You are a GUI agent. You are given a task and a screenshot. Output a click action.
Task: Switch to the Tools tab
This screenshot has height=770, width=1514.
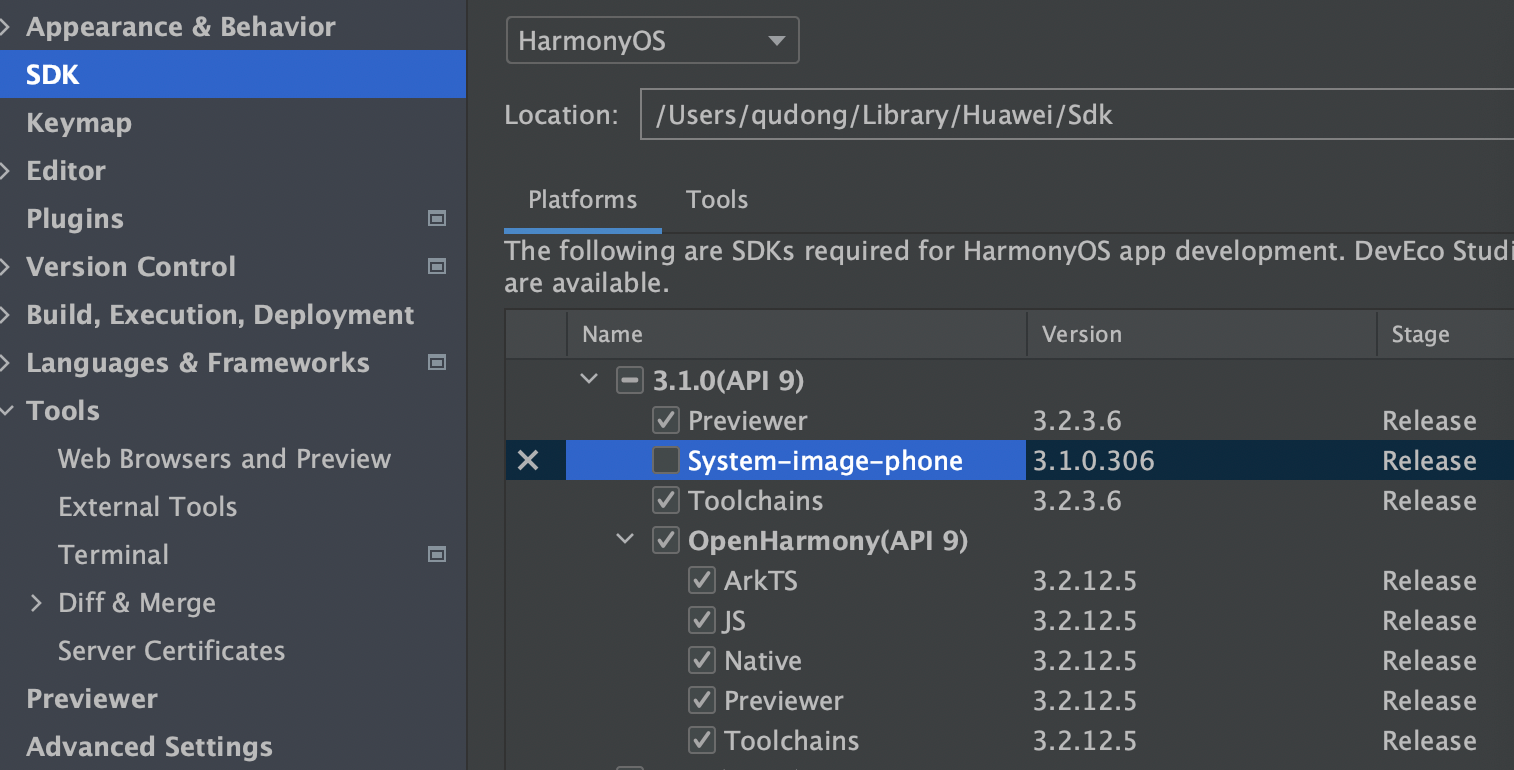717,200
